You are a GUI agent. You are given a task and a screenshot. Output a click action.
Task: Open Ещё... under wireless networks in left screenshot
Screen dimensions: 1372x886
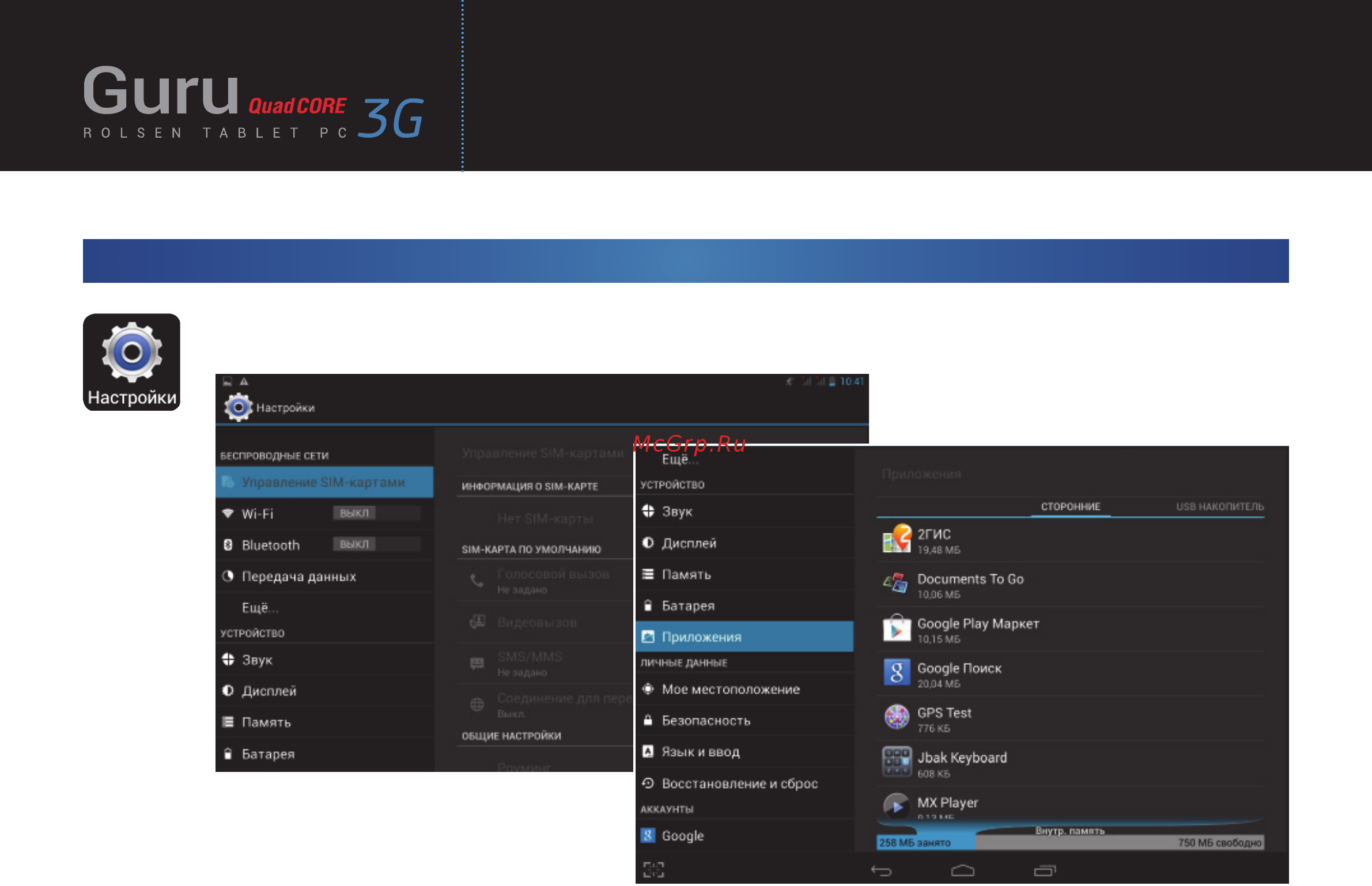tap(324, 607)
